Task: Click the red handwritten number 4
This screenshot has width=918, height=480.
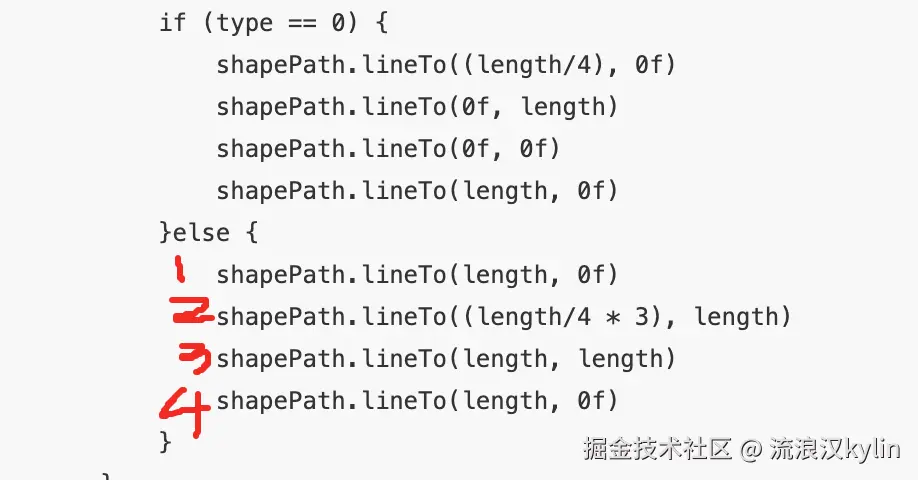Action: click(185, 413)
